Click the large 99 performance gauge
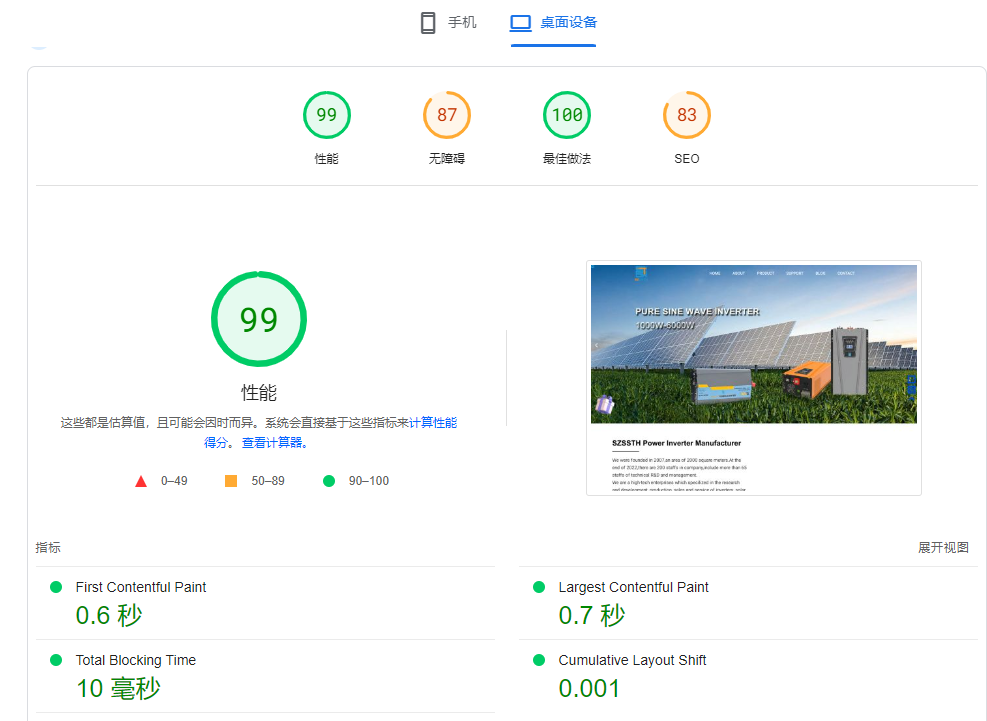 (258, 318)
